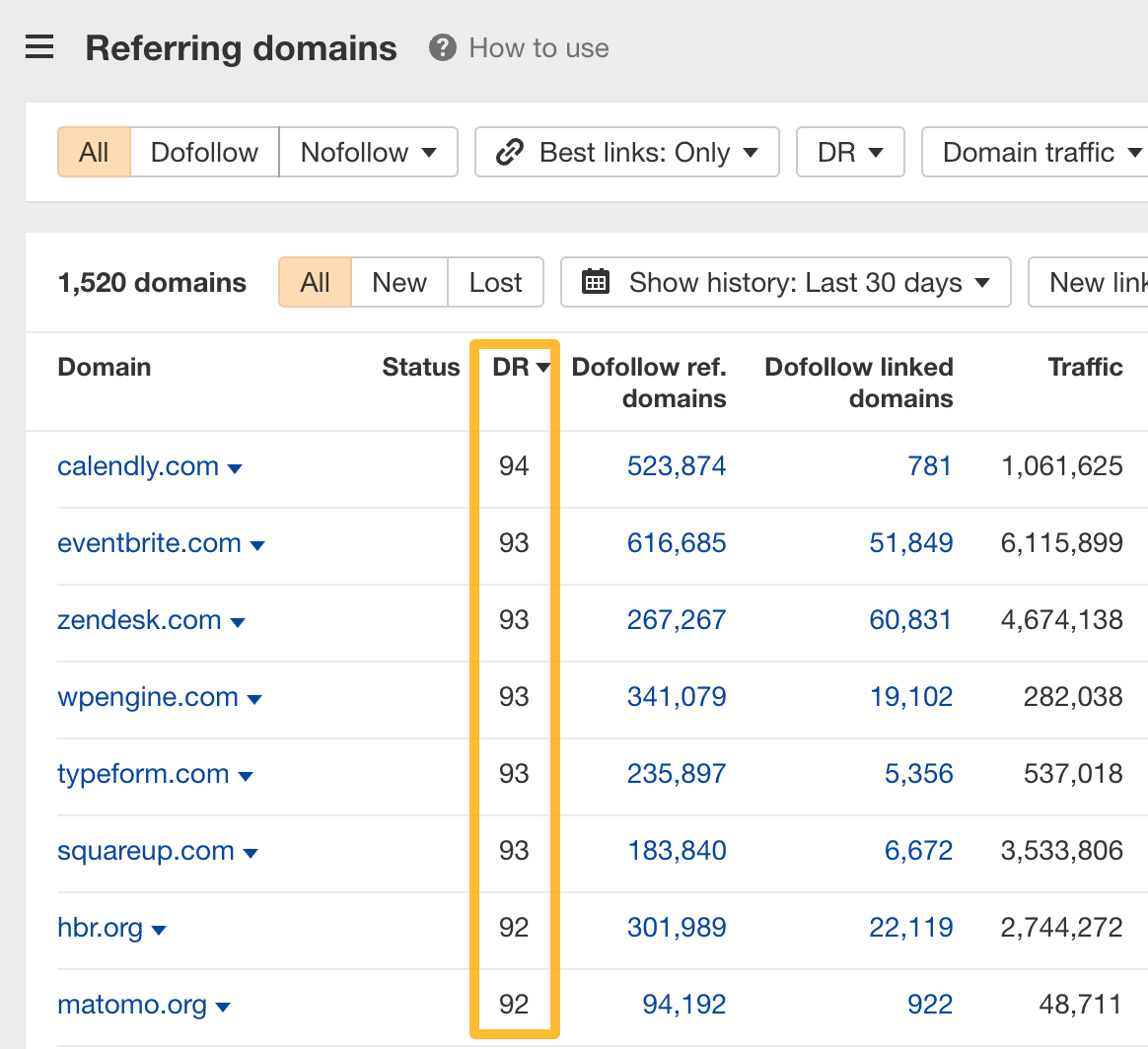Viewport: 1148px width, 1049px height.
Task: Expand options for eventbrite.com
Action: [x=258, y=545]
